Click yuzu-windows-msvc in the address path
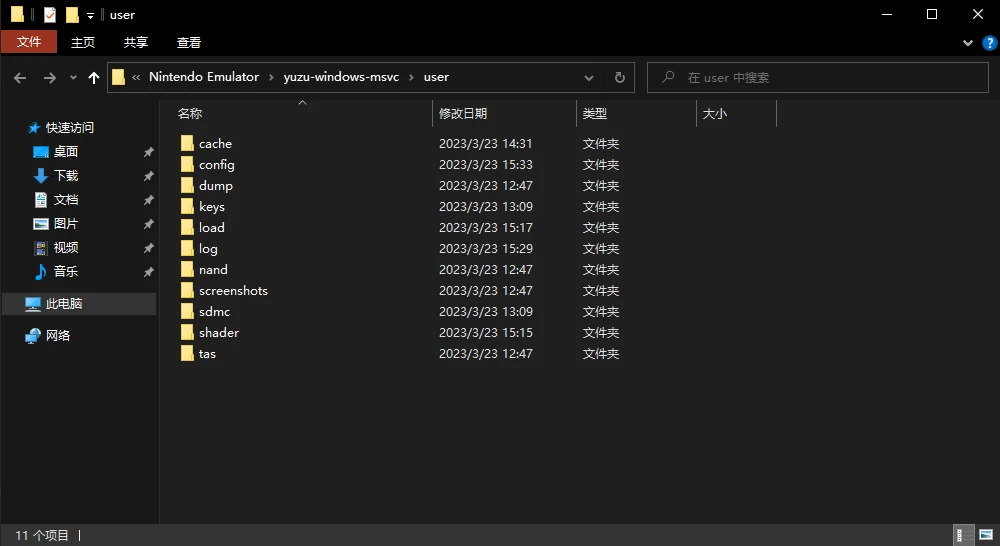The height and width of the screenshot is (546, 1000). [x=341, y=77]
